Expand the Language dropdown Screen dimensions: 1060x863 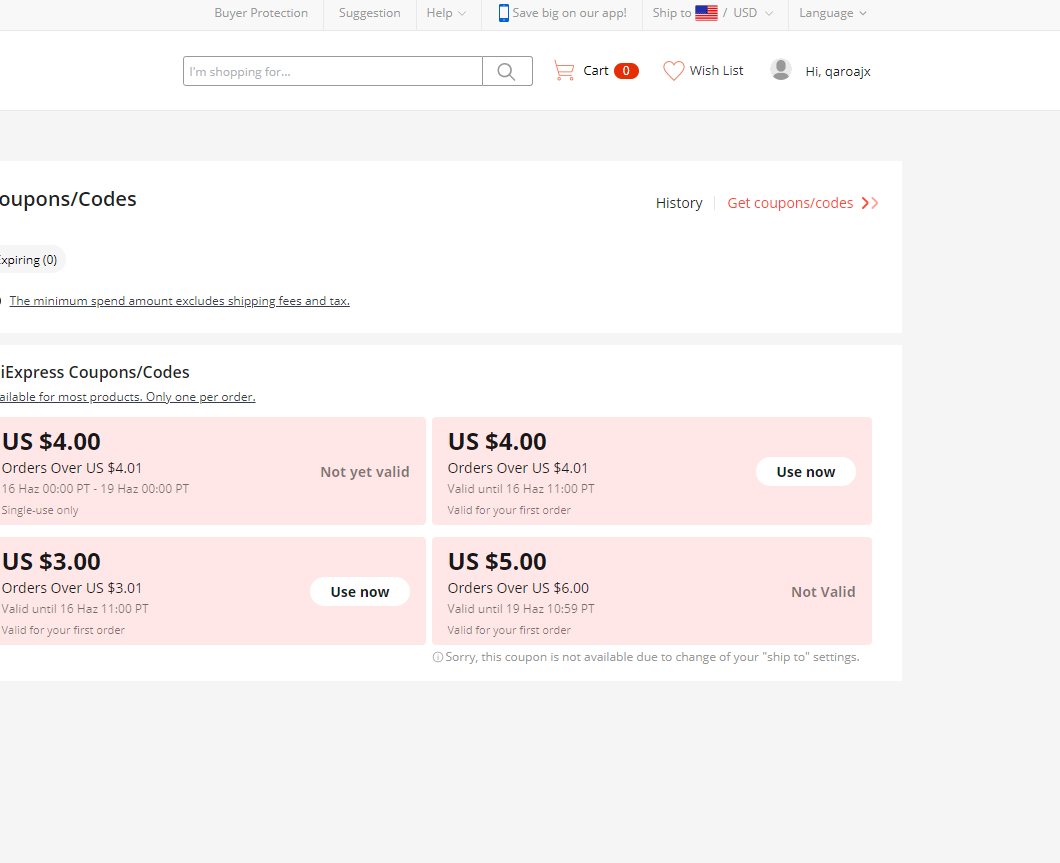(x=833, y=13)
